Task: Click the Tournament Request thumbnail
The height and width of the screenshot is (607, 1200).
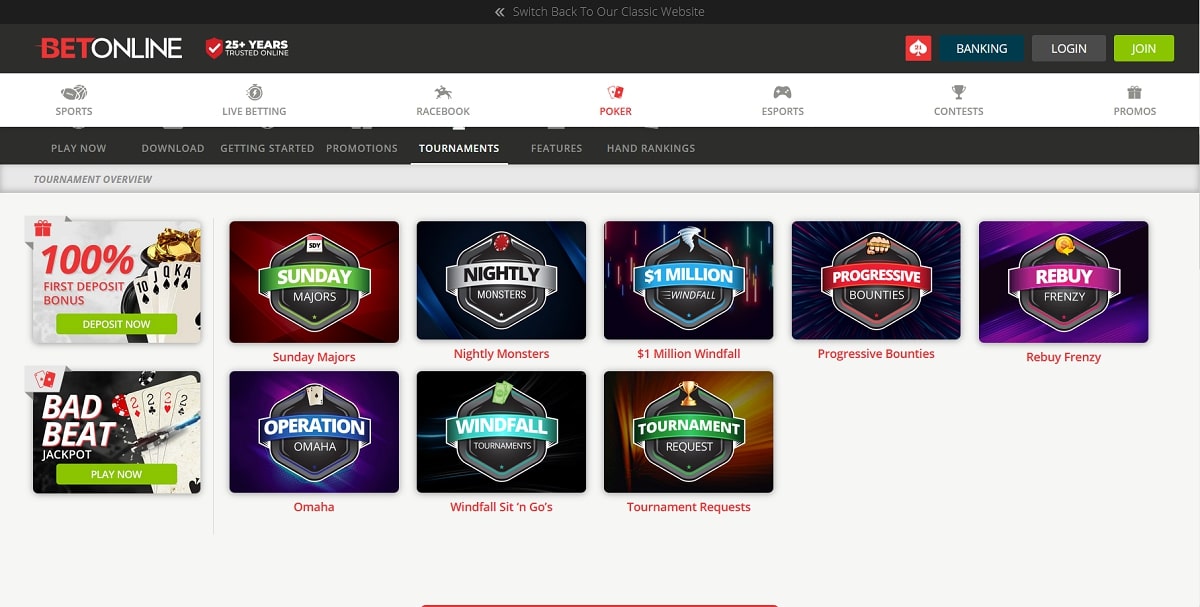Action: (x=688, y=432)
